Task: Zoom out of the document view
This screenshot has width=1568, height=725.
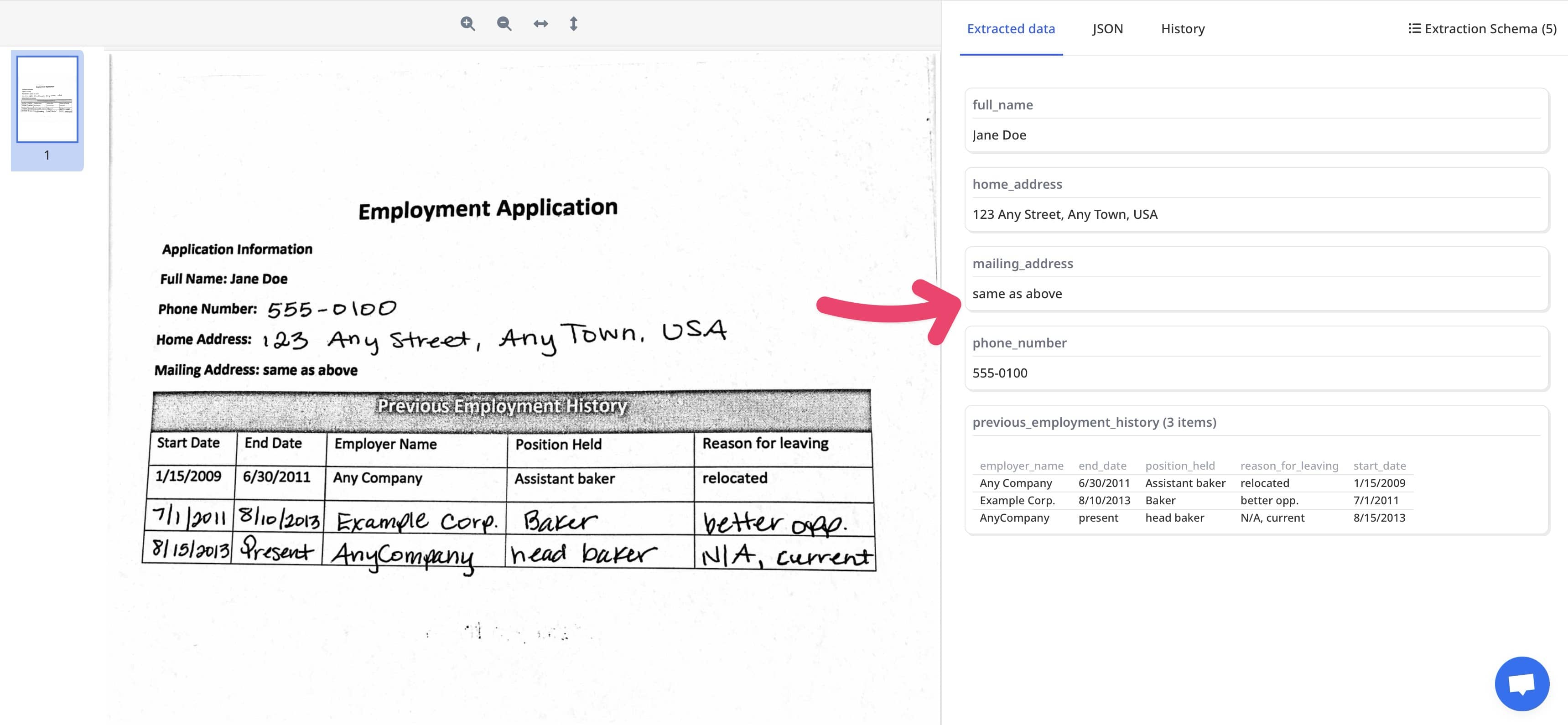Action: (x=504, y=24)
